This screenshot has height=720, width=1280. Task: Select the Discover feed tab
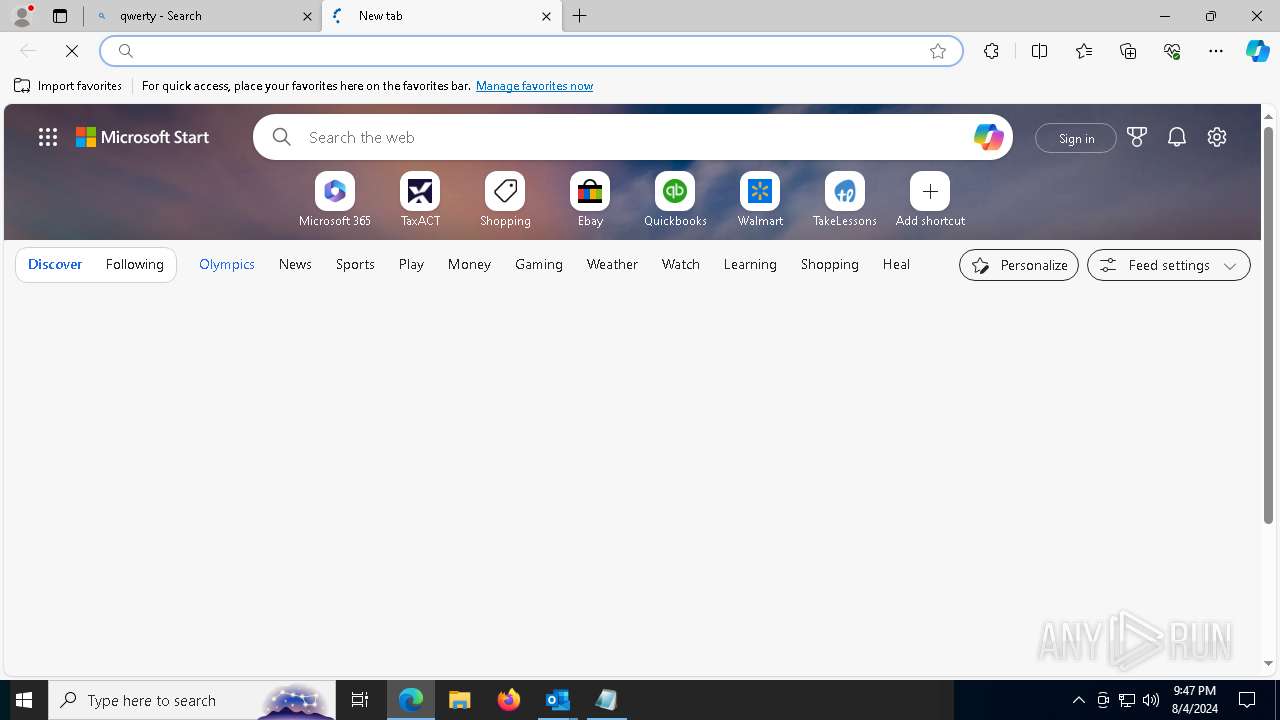55,264
